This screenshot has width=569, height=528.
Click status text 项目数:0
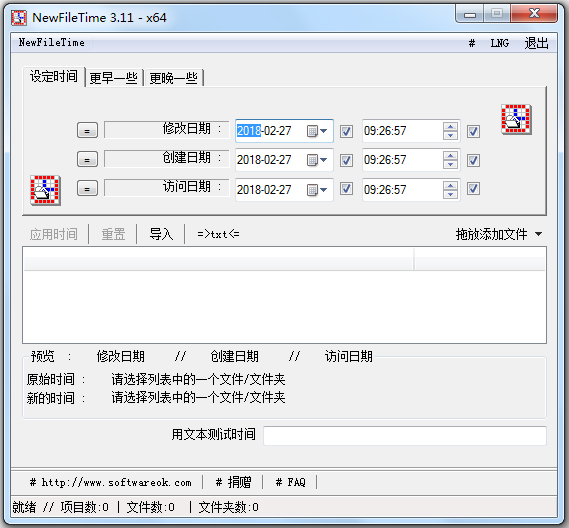[x=84, y=507]
